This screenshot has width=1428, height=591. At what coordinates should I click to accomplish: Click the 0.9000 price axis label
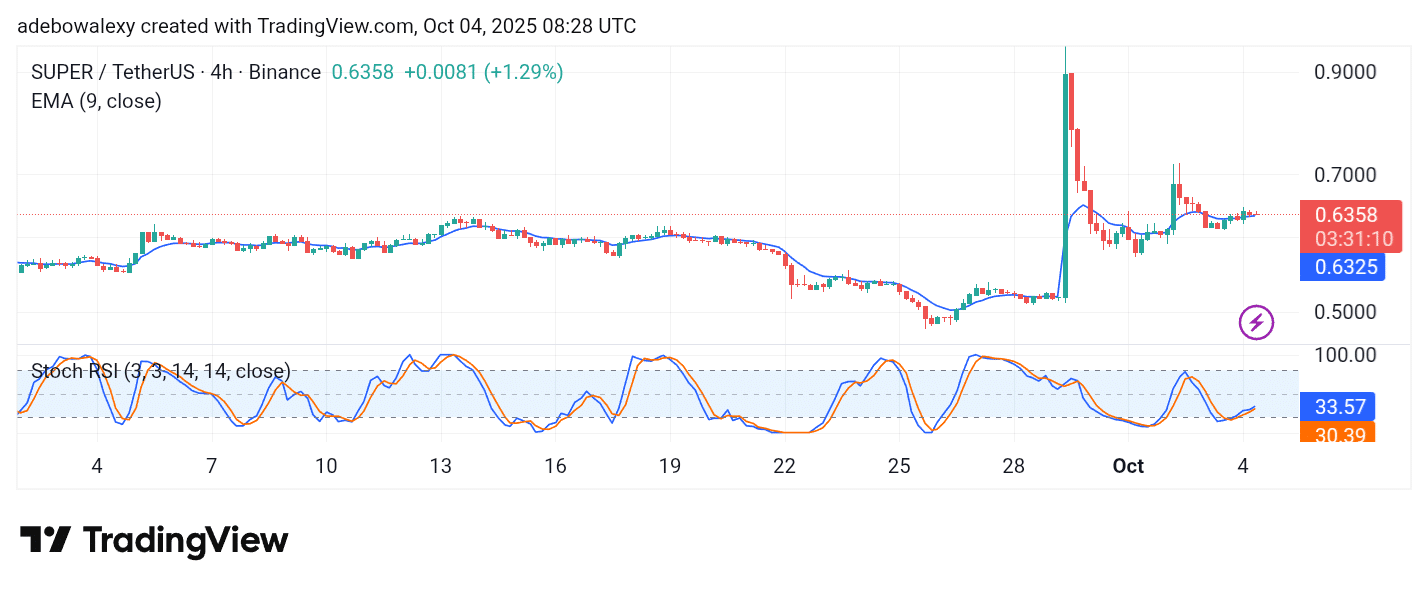pos(1344,72)
